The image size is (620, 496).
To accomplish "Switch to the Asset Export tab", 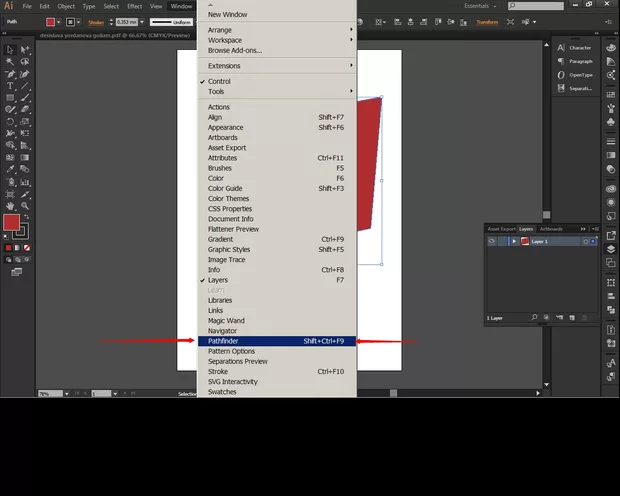I will [x=501, y=229].
